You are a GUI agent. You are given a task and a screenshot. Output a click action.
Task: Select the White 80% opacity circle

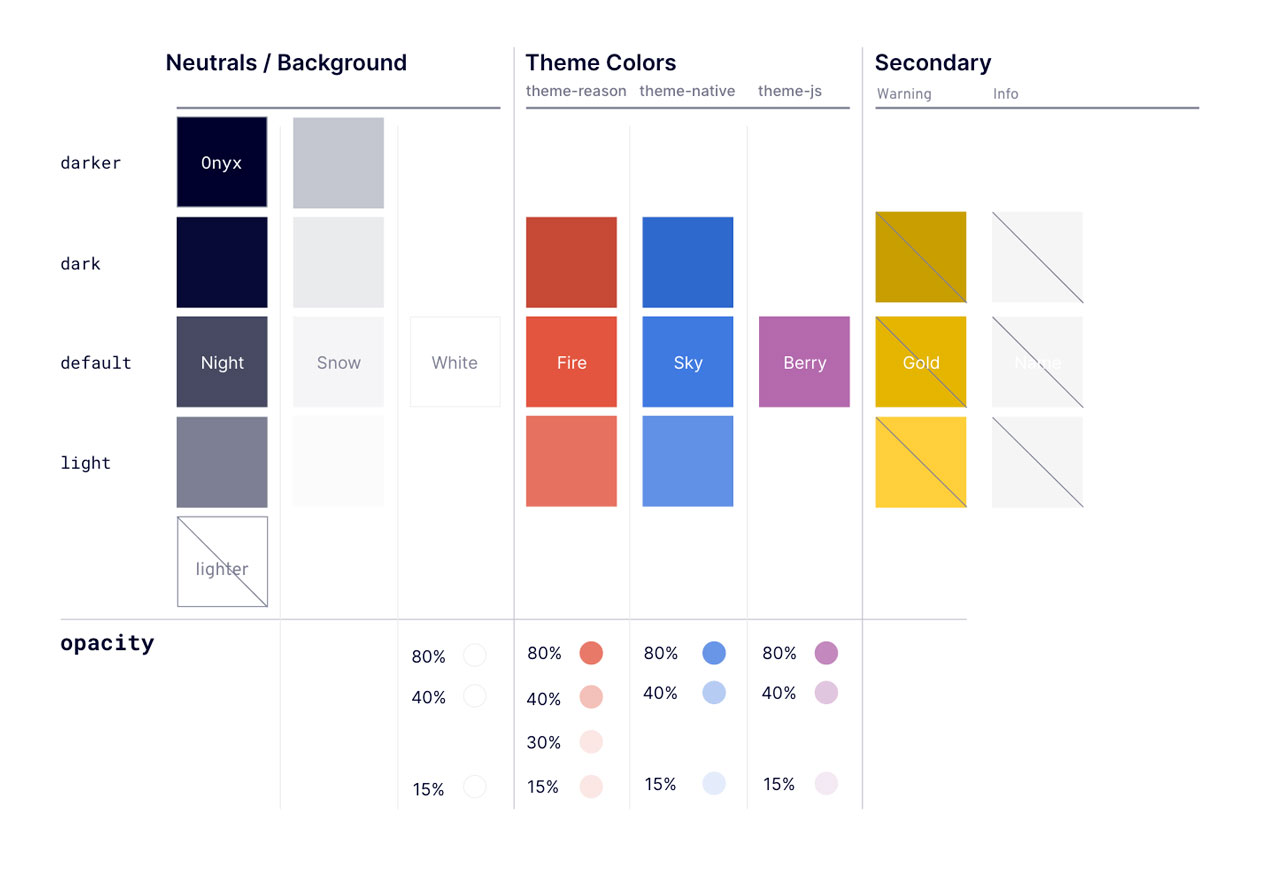475,655
